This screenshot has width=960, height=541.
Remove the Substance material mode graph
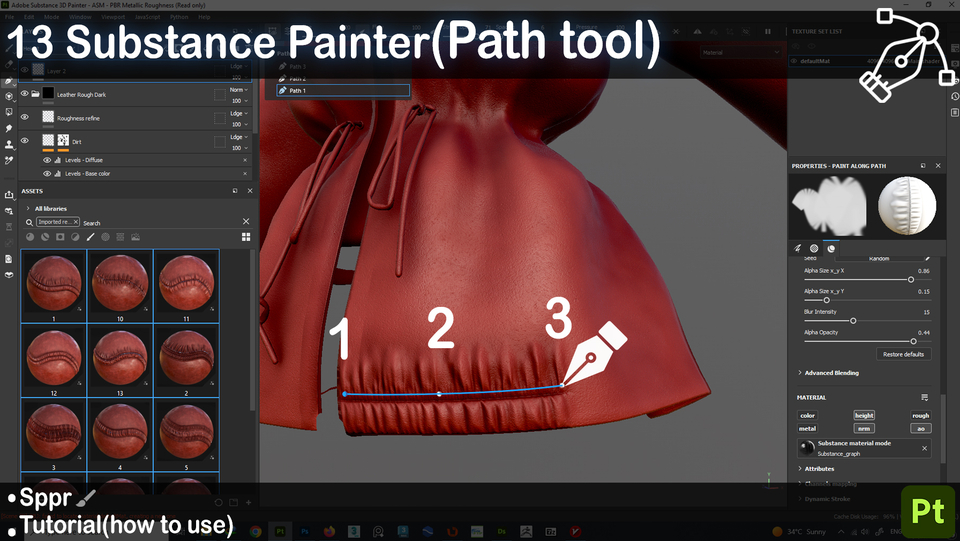click(924, 449)
